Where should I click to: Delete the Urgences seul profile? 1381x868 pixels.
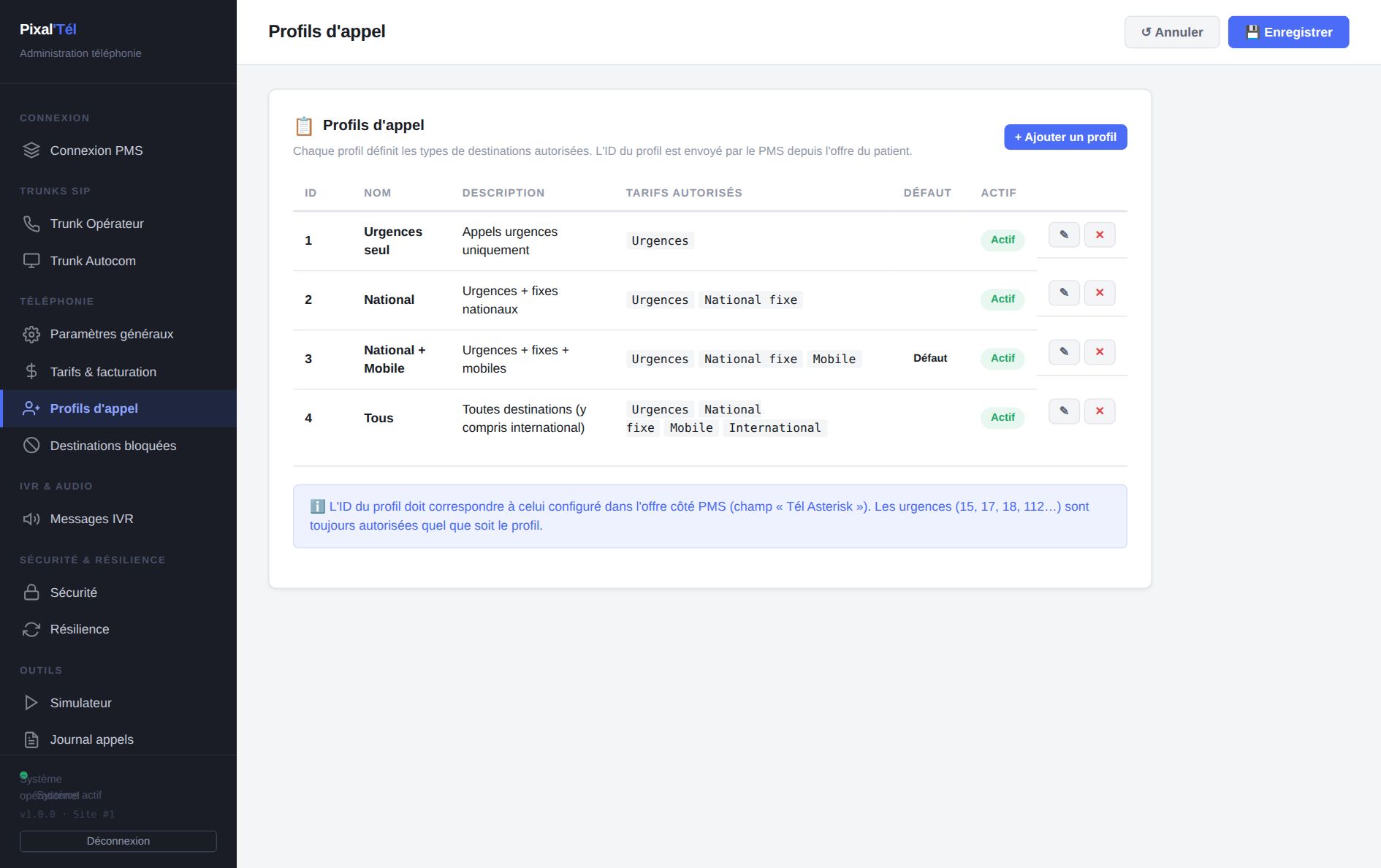click(1100, 235)
